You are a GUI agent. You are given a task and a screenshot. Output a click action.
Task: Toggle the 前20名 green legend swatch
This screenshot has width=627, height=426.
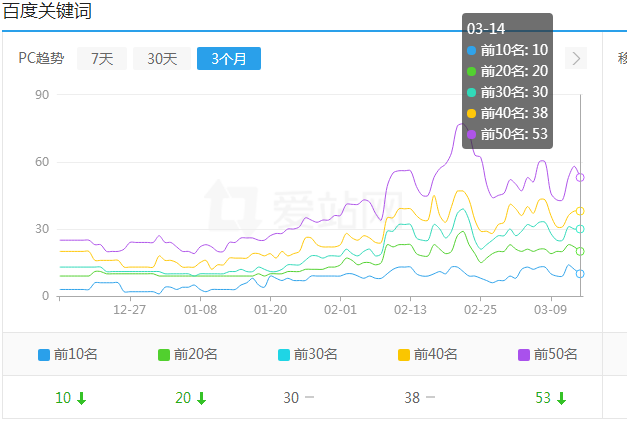tap(164, 354)
